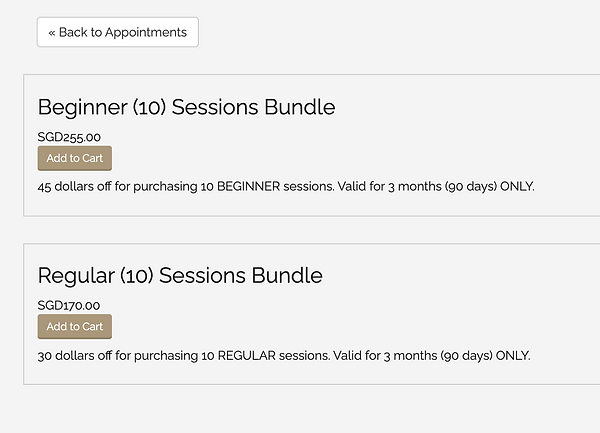Add Beginner Sessions Bundle to cart

(x=75, y=158)
